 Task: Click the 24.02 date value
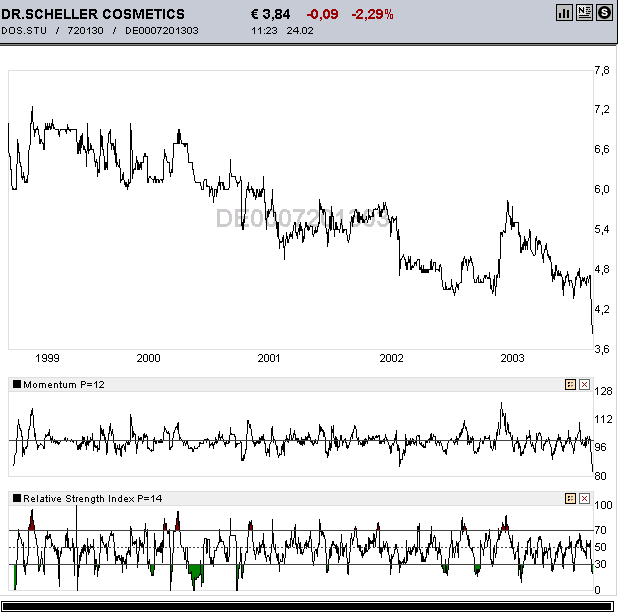click(300, 30)
